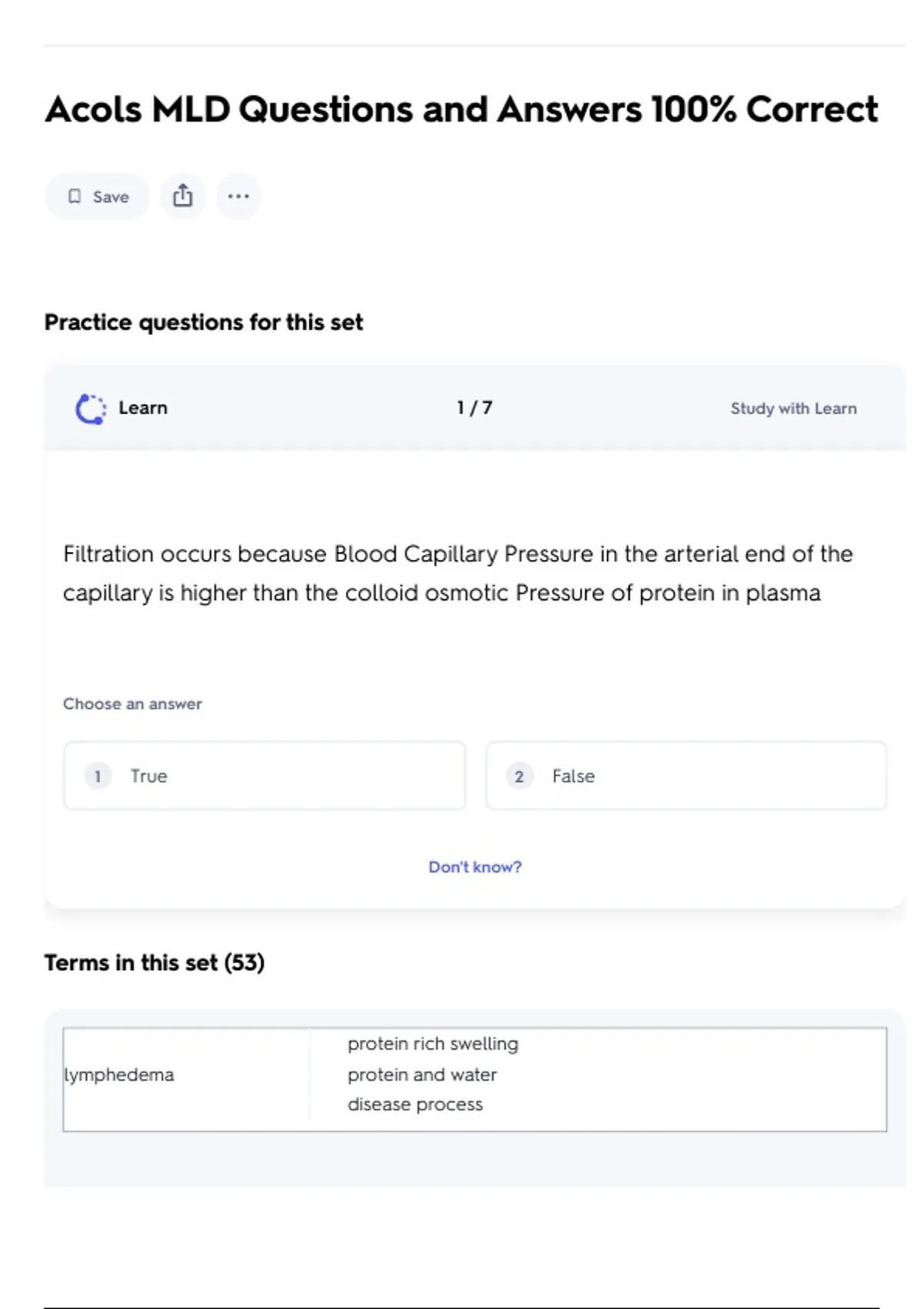Click the share icon button
This screenshot has height=1309, width=924.
tap(182, 196)
